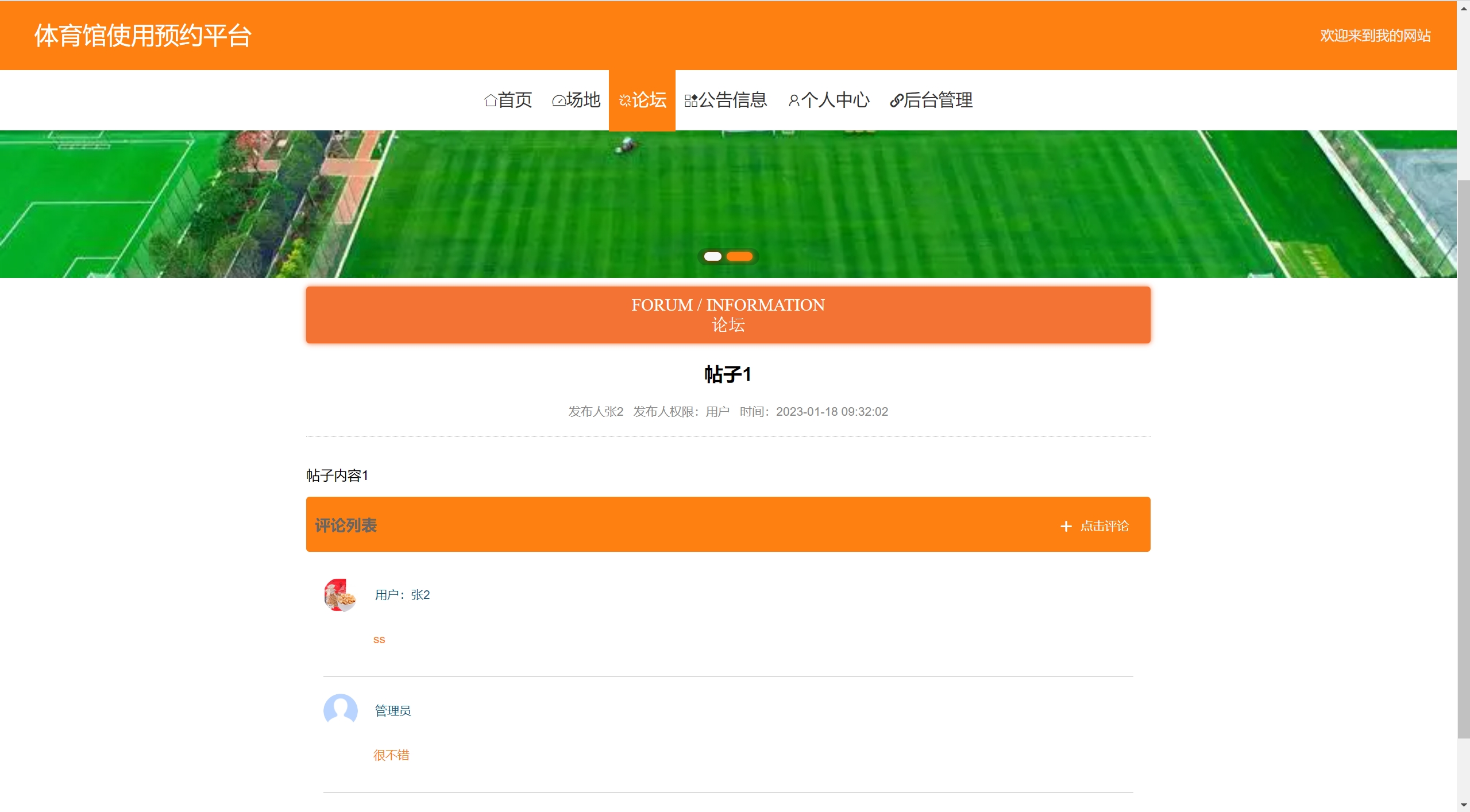Open the 公告信息 menu item
Image resolution: width=1470 pixels, height=812 pixels.
732,100
